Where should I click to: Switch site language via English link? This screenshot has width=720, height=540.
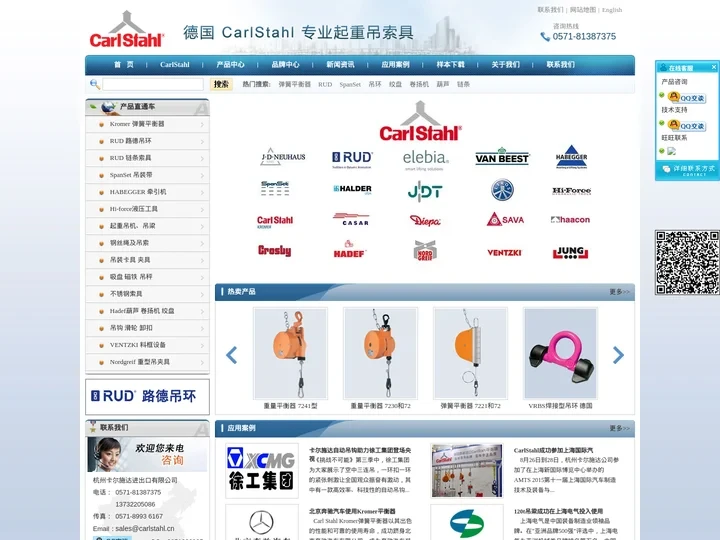tap(611, 10)
